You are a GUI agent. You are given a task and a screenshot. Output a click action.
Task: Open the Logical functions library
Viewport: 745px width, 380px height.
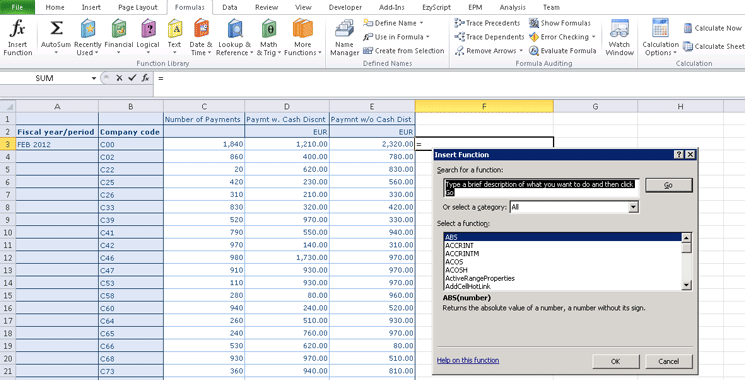click(148, 38)
